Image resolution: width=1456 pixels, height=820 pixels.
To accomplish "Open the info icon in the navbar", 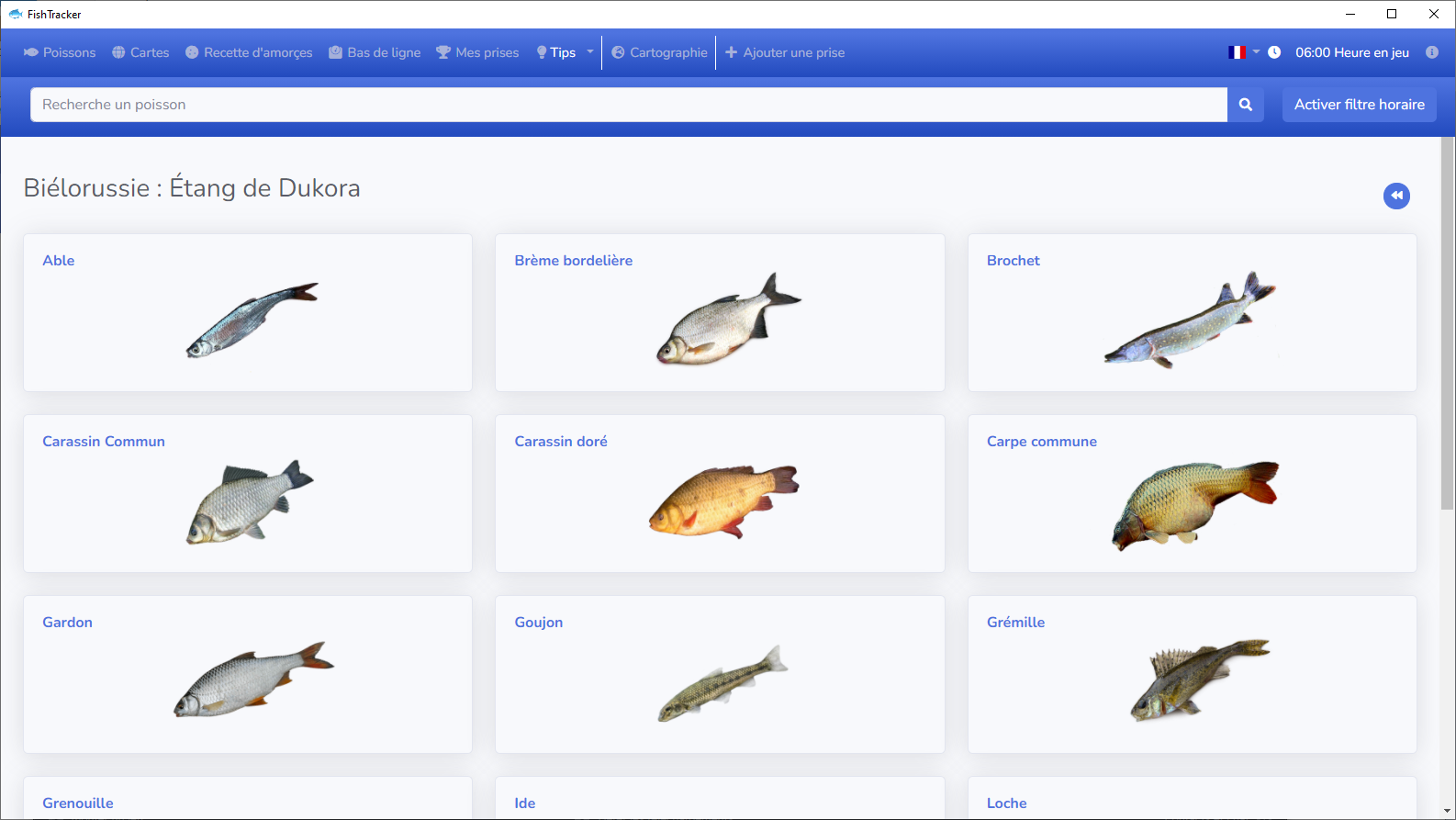I will pyautogui.click(x=1432, y=52).
